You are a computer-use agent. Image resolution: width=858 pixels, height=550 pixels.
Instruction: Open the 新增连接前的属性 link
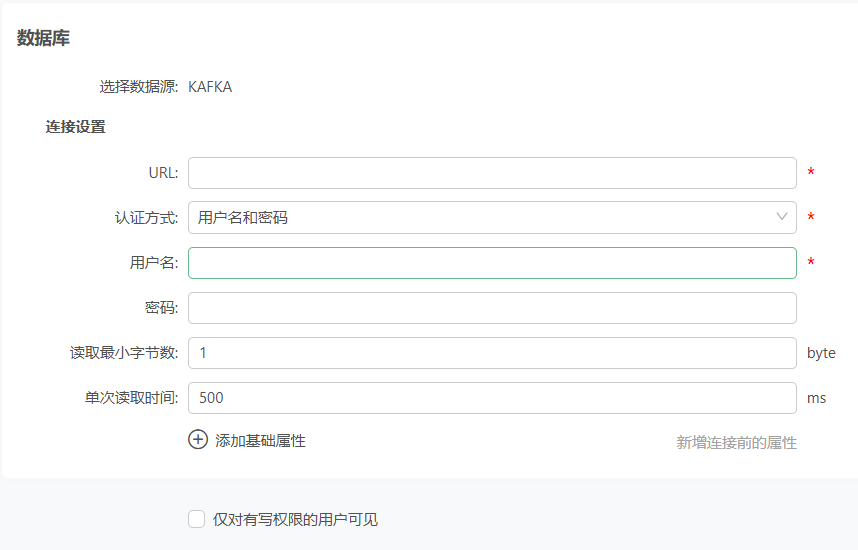(x=736, y=442)
